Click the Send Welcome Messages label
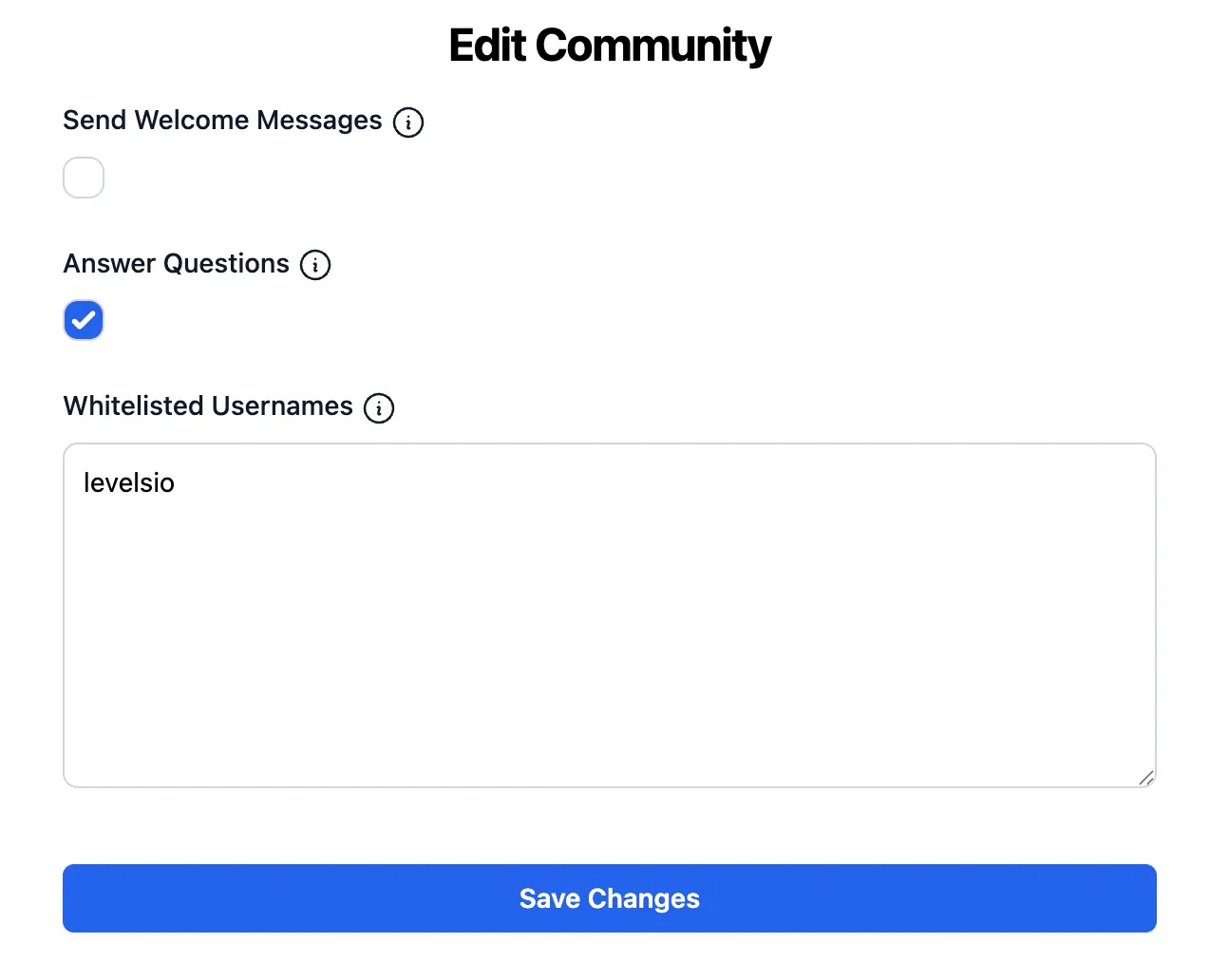This screenshot has width=1229, height=980. 221,121
